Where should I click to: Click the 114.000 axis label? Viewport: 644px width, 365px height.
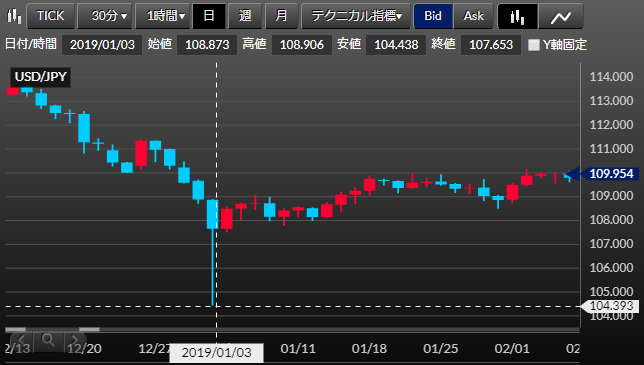point(611,77)
